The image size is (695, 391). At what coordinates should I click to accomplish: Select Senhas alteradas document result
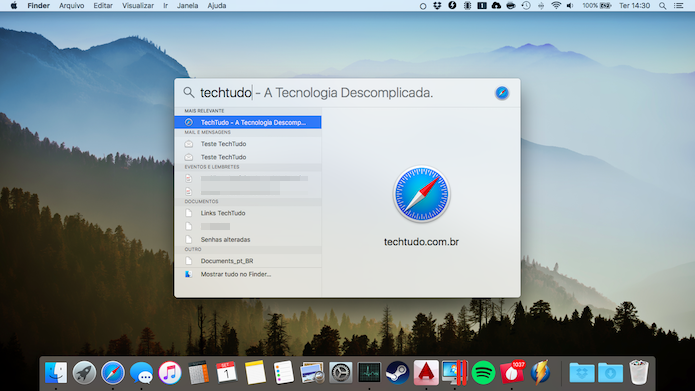[248, 239]
